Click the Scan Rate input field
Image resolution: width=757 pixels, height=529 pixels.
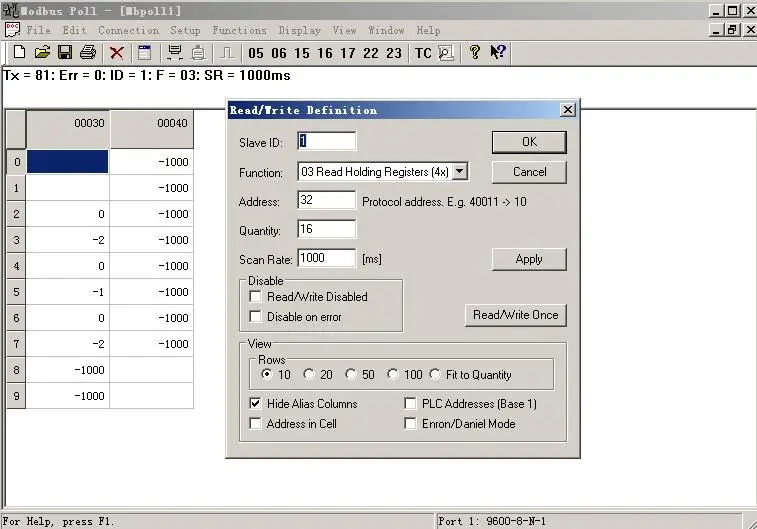click(327, 259)
